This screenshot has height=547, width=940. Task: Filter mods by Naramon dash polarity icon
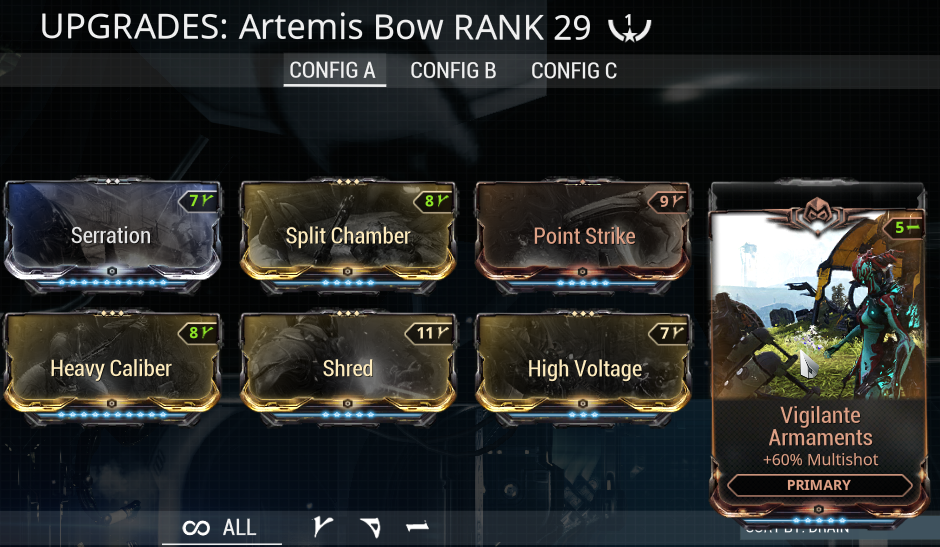(x=417, y=527)
